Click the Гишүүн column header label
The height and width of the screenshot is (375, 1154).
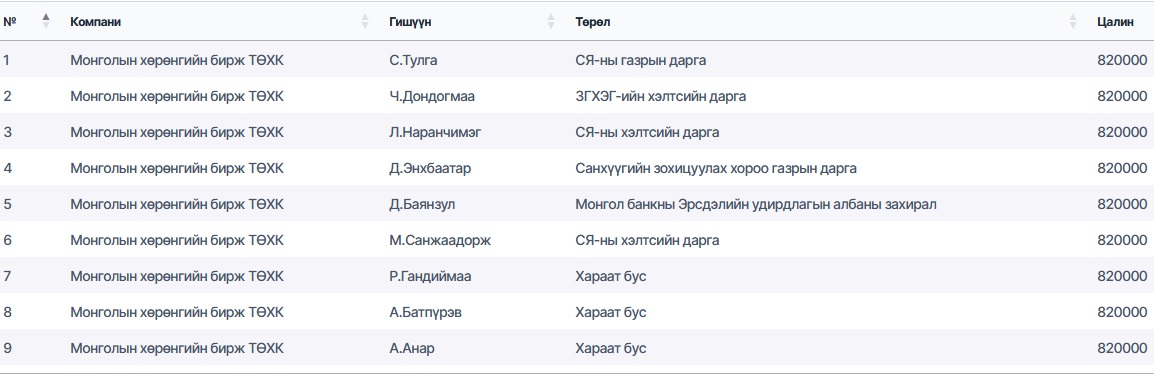coord(410,22)
